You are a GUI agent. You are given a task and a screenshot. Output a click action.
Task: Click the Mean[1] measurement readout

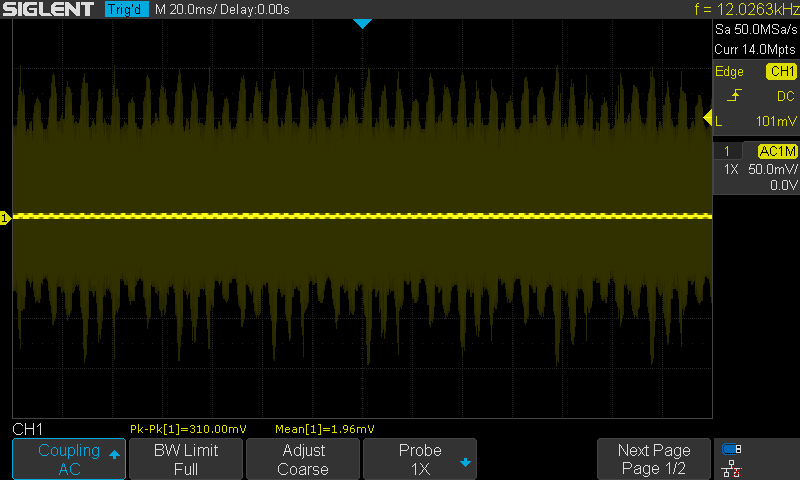click(324, 428)
